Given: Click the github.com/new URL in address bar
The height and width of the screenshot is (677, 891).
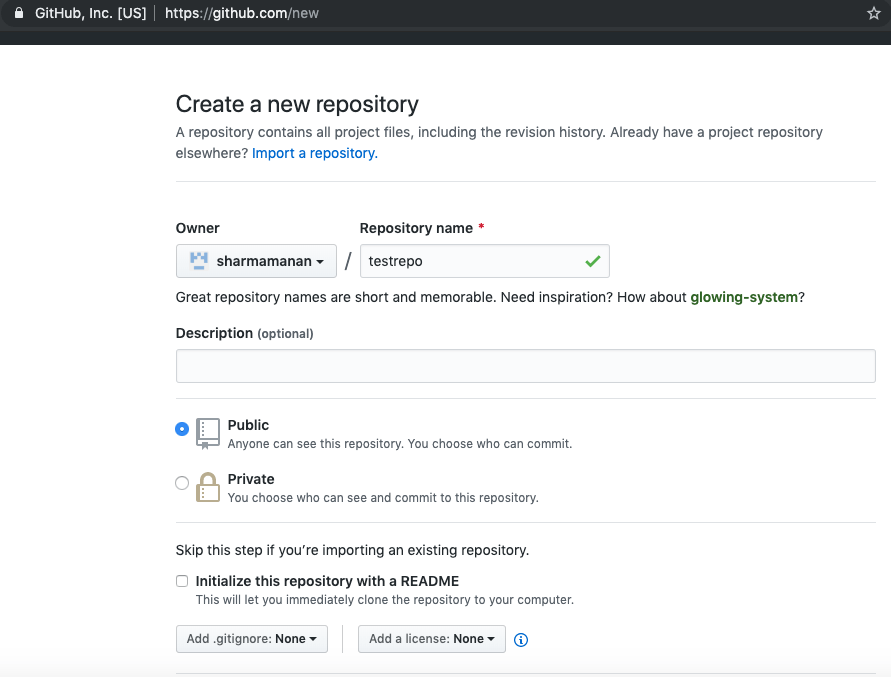Looking at the screenshot, I should [242, 14].
